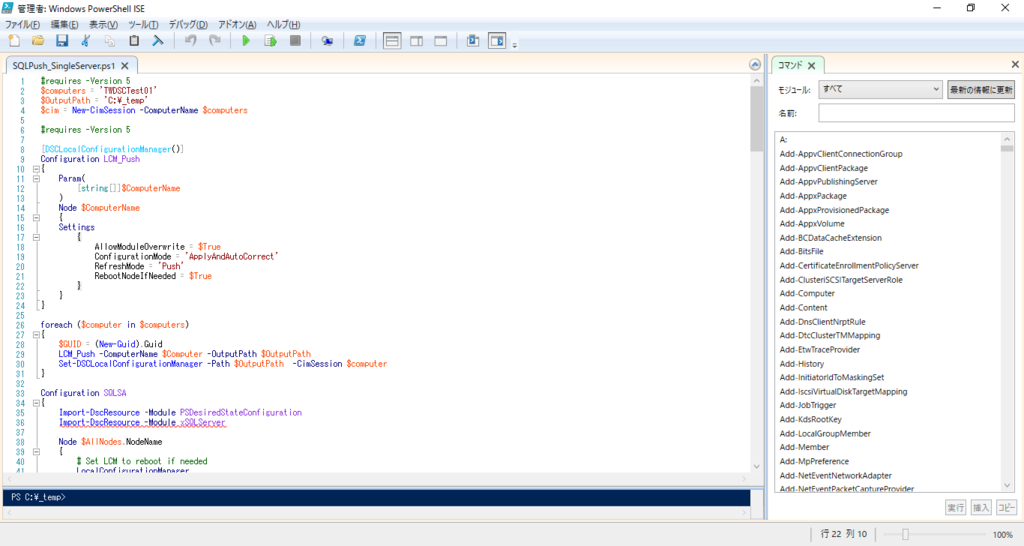Select the コマンド add-on tab
The image size is (1024, 546).
coord(790,65)
